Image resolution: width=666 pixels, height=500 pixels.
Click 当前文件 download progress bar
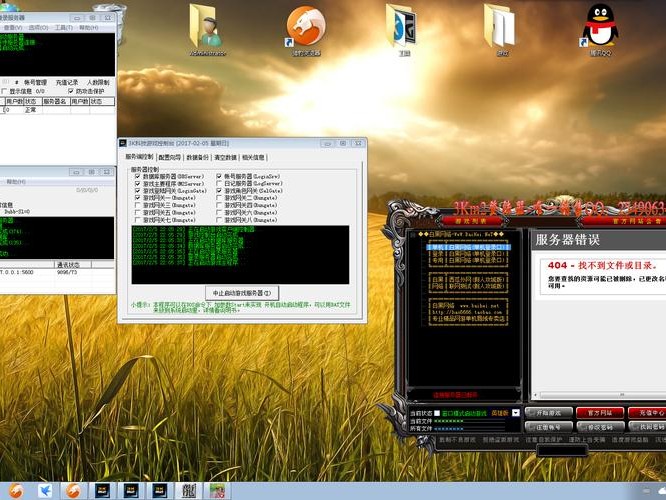[470, 421]
